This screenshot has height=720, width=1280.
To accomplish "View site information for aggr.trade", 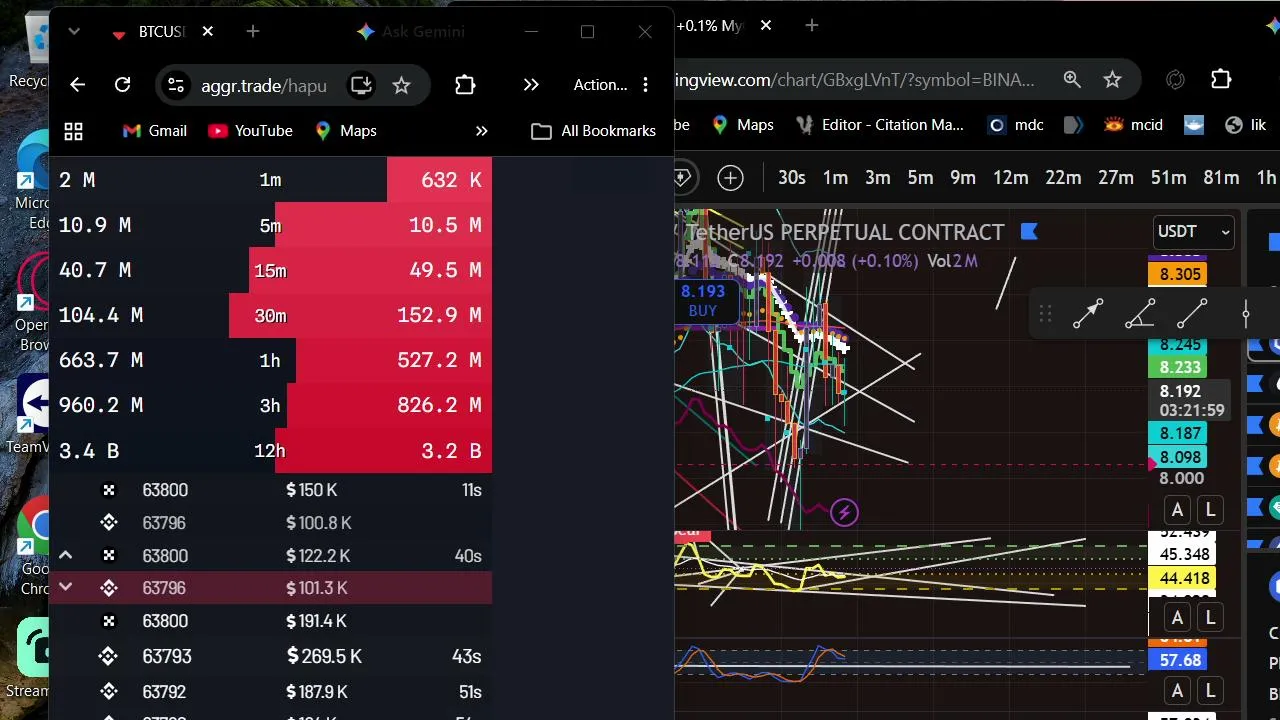I will [x=176, y=85].
